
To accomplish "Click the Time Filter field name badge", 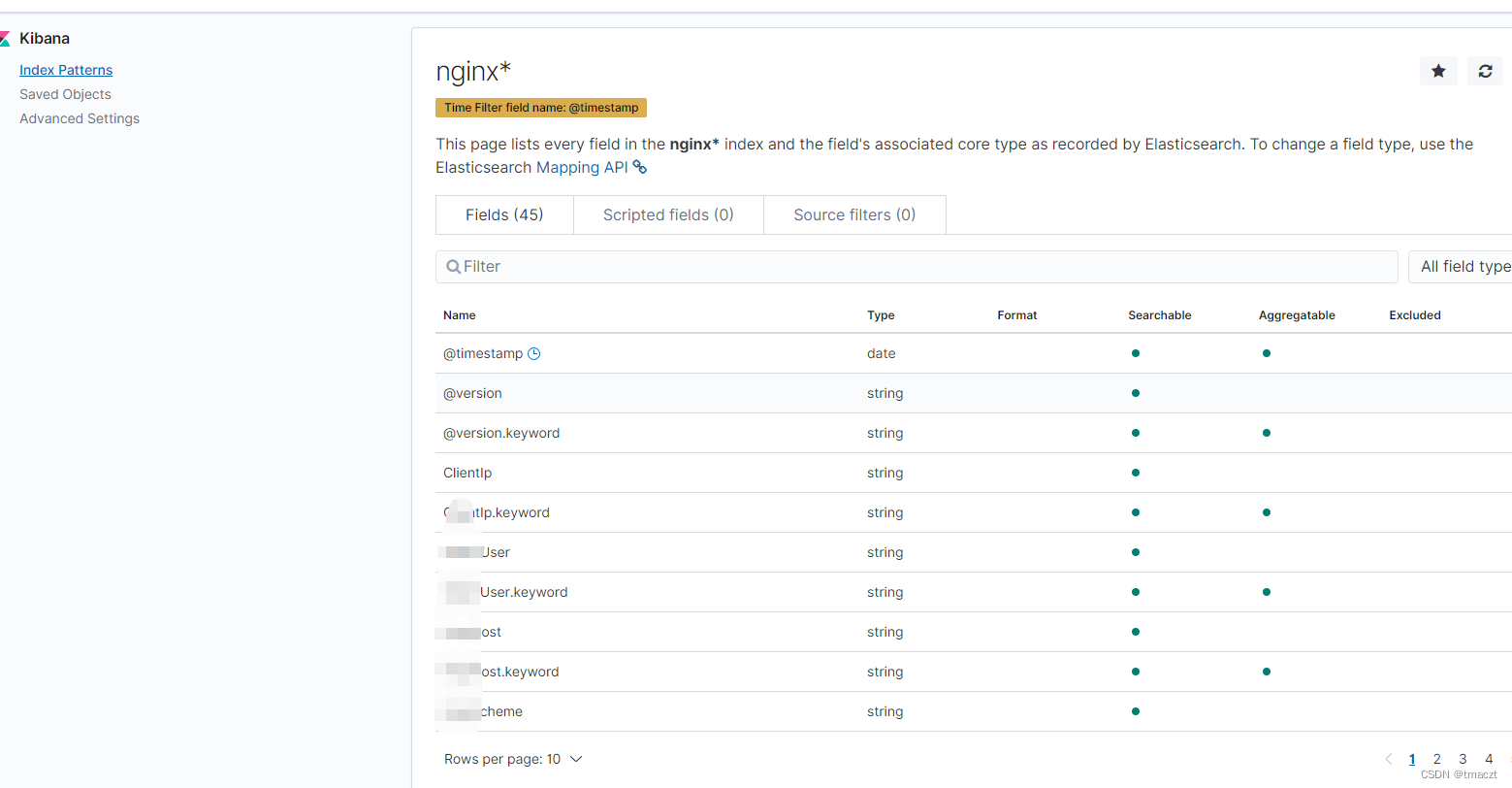I will click(541, 108).
